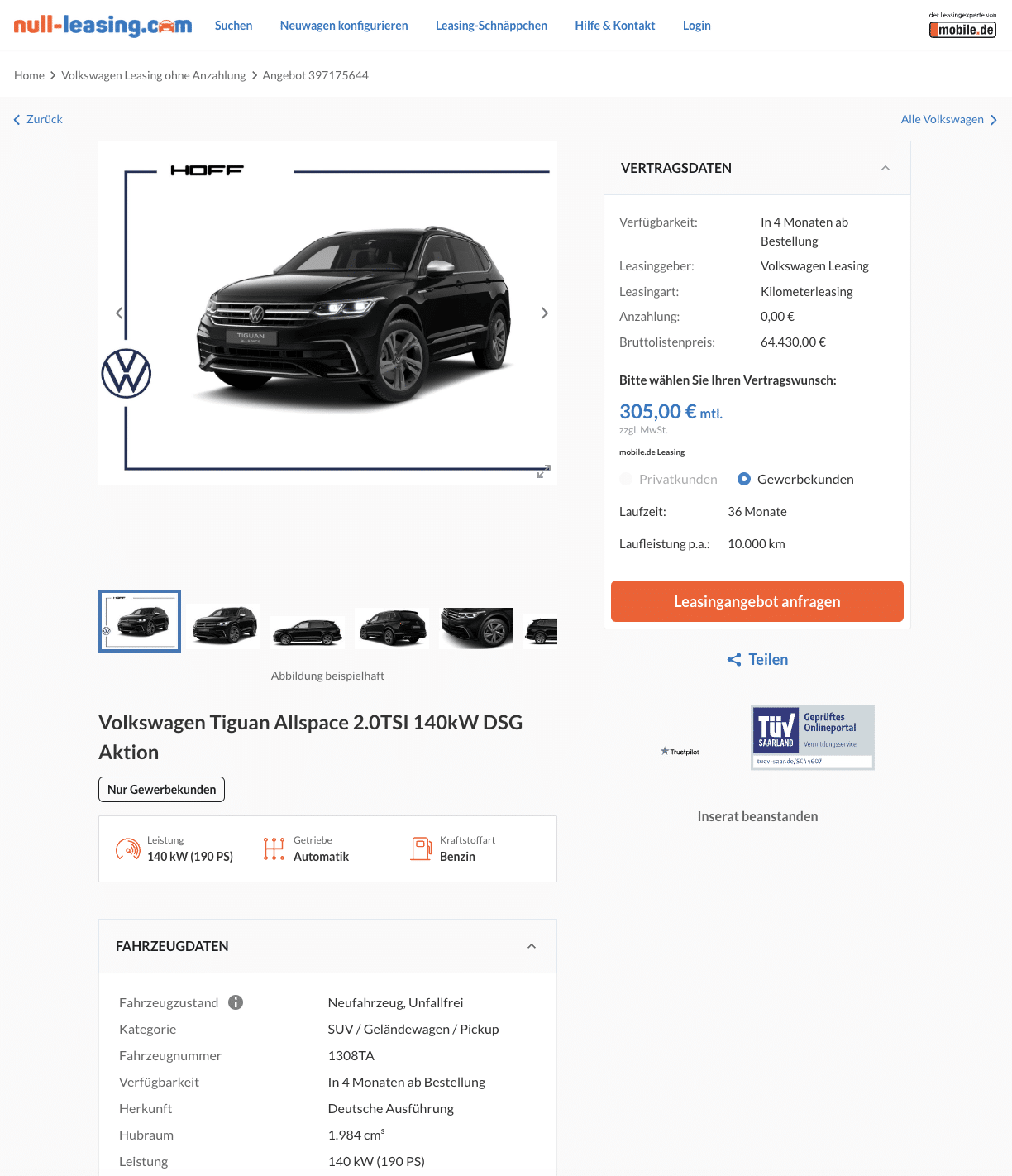Open fullscreen image via expand icon
This screenshot has height=1176, width=1012.
[x=543, y=471]
